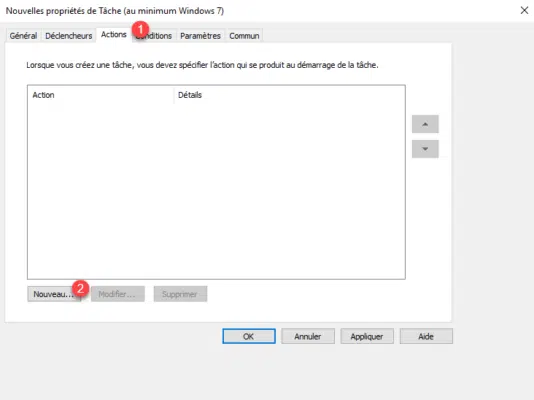Apply changes with Appliquer

pyautogui.click(x=367, y=336)
